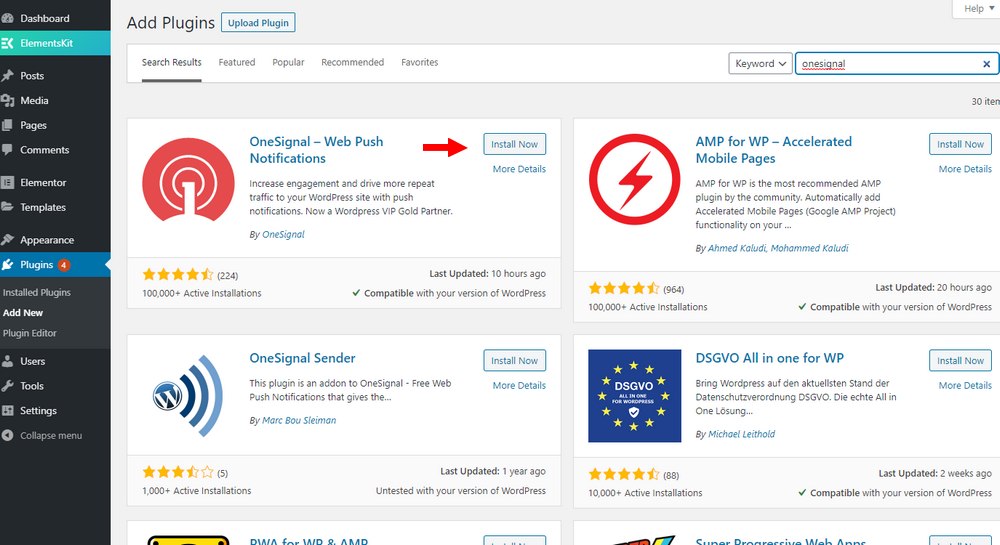Click the OneSignal red plugin logo

pyautogui.click(x=188, y=182)
